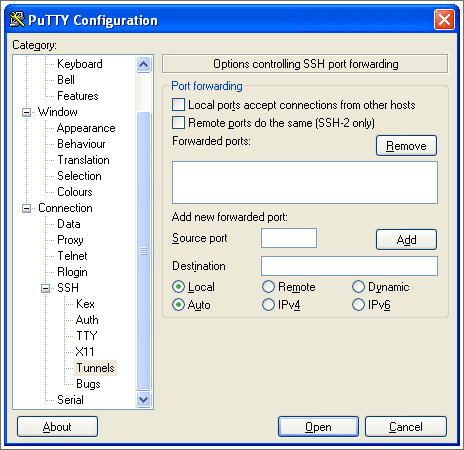Click the Remove forwarded port button
Image resolution: width=464 pixels, height=450 pixels.
[x=406, y=146]
